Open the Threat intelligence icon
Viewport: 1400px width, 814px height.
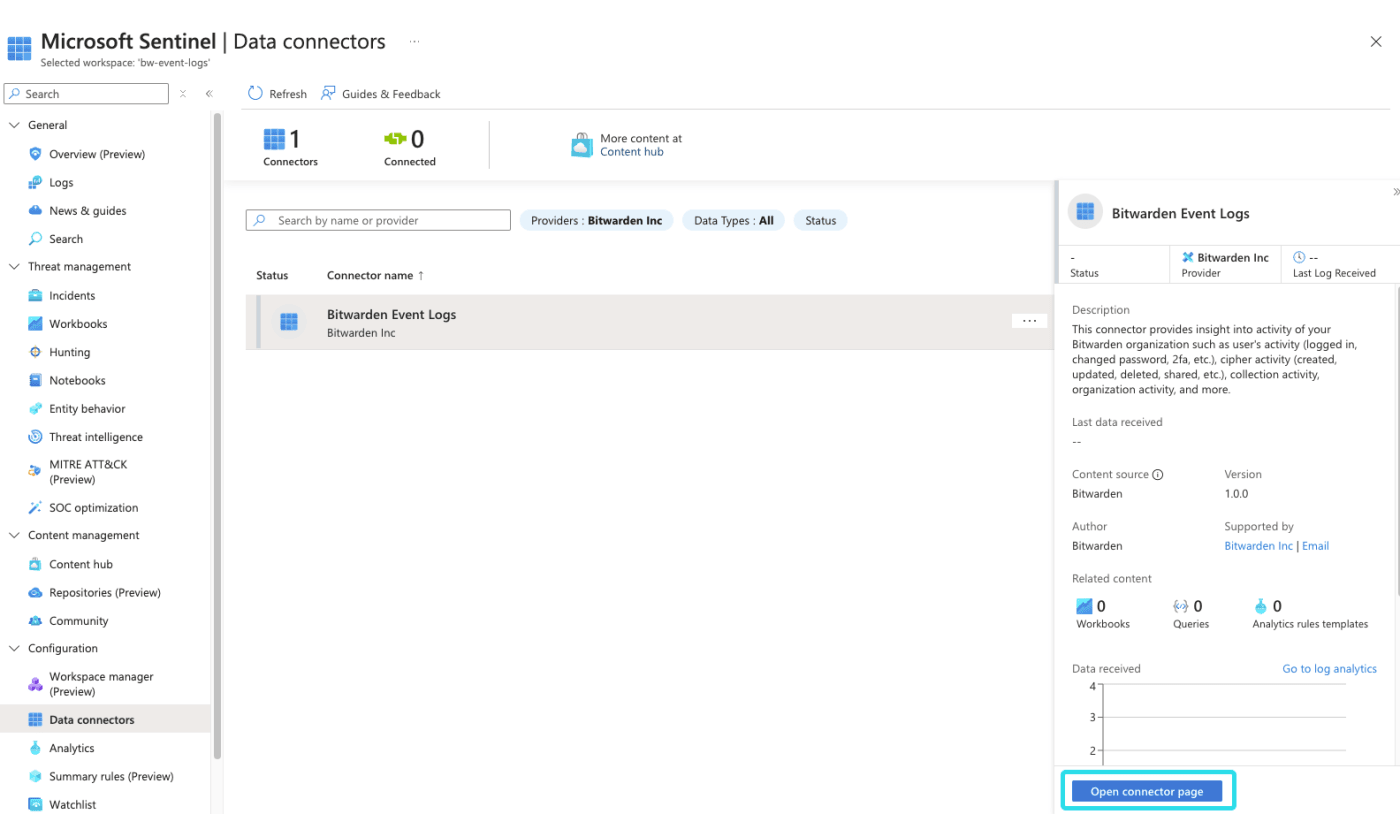(x=35, y=436)
